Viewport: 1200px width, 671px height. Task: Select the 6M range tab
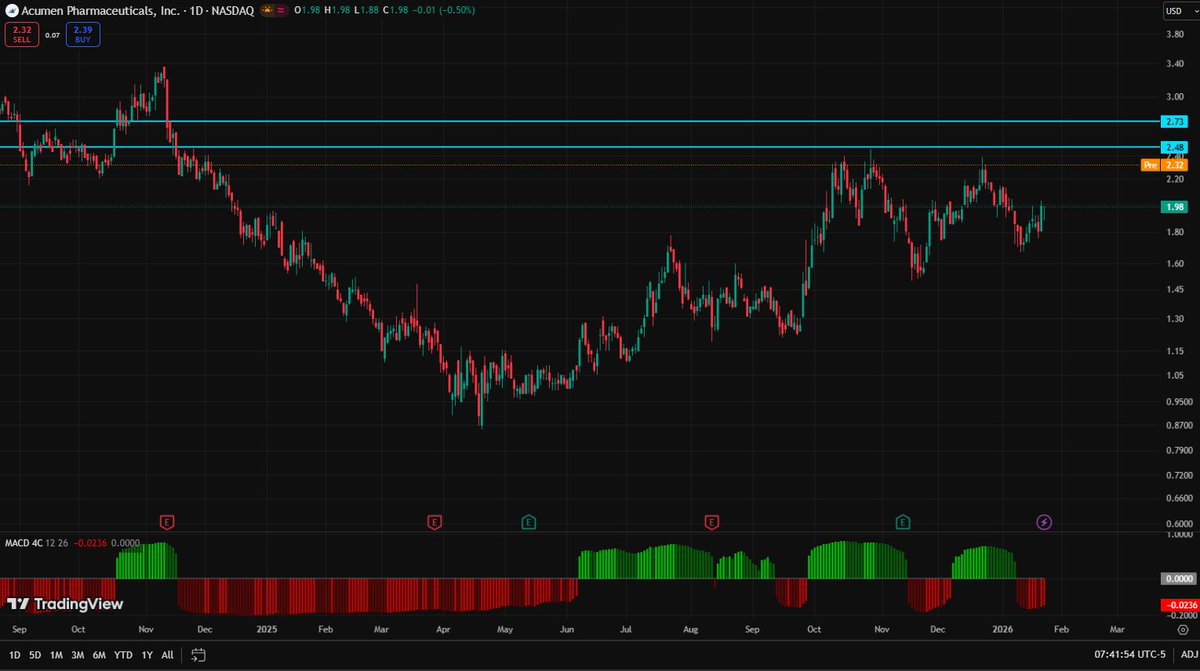pyautogui.click(x=99, y=655)
